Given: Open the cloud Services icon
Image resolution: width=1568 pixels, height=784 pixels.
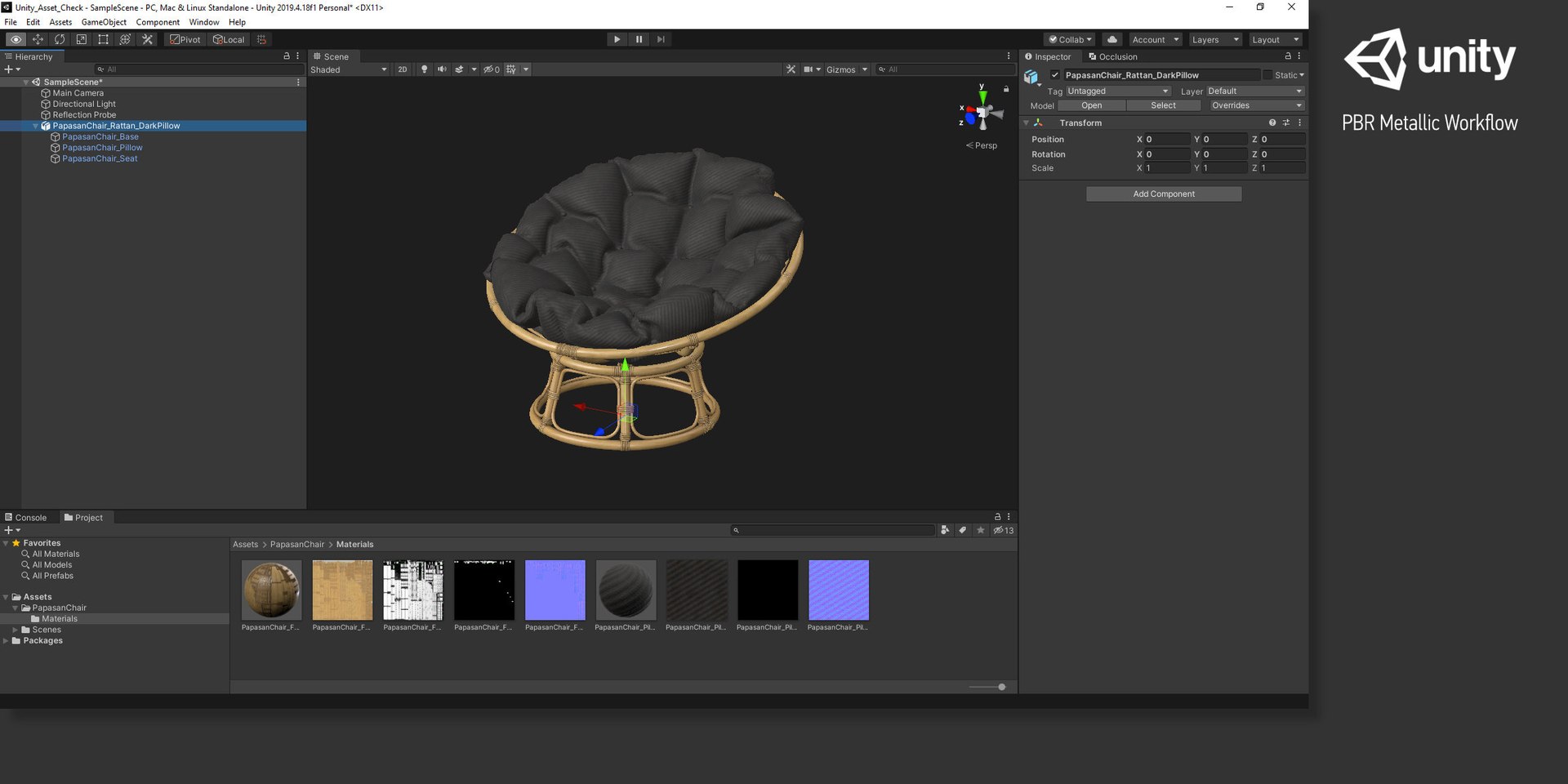Looking at the screenshot, I should pos(1112,39).
